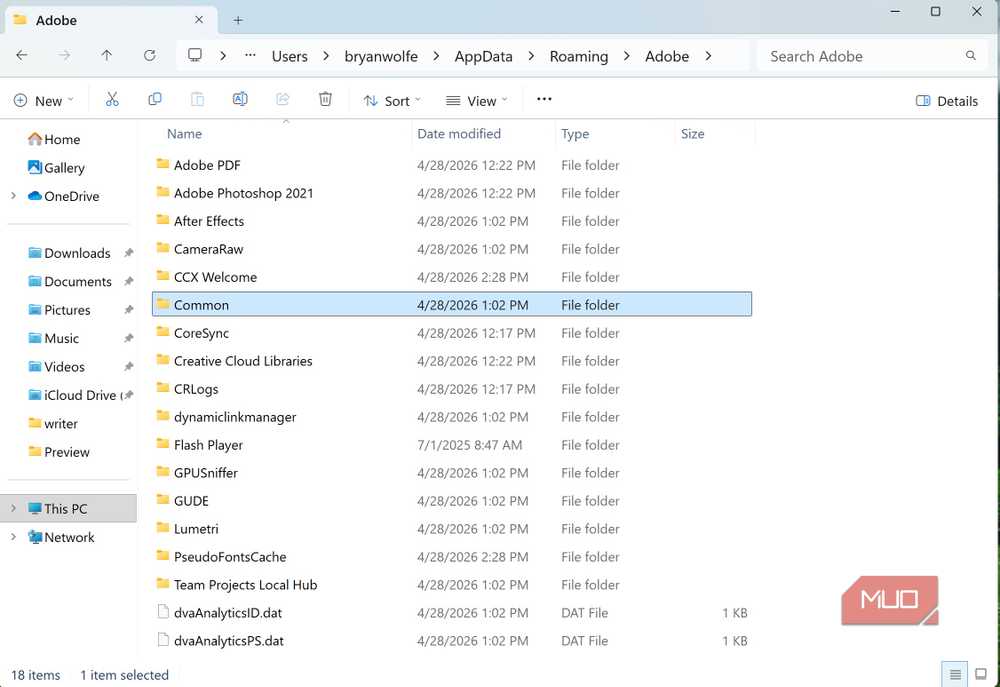The height and width of the screenshot is (687, 1000).
Task: Click the Rename icon in toolbar
Action: click(x=240, y=100)
